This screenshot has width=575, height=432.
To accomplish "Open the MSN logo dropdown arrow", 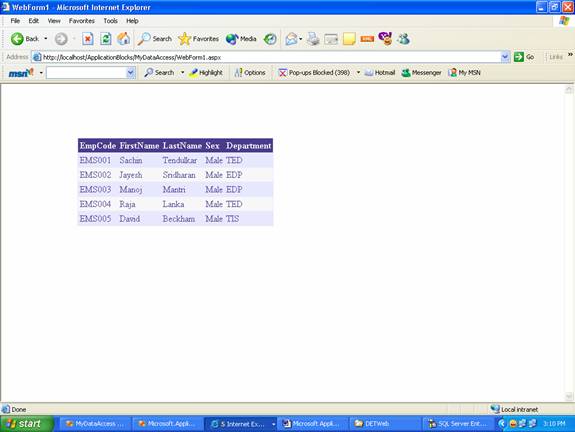I will click(x=41, y=73).
